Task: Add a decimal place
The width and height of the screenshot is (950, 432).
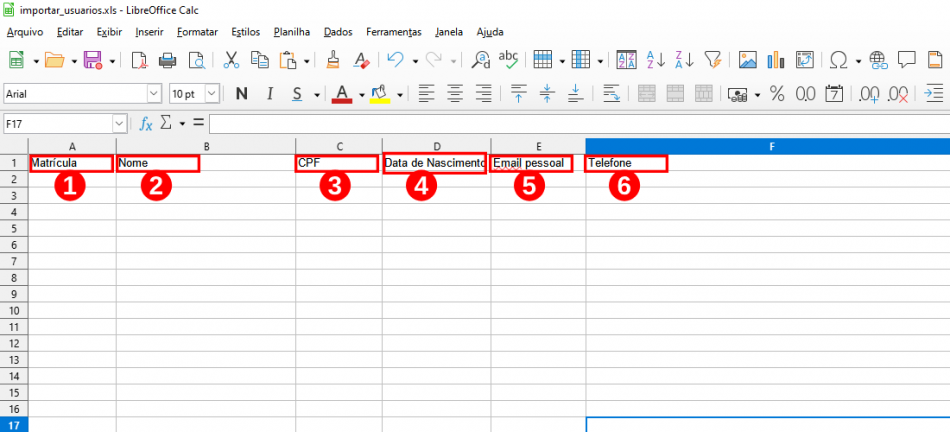Action: point(869,95)
